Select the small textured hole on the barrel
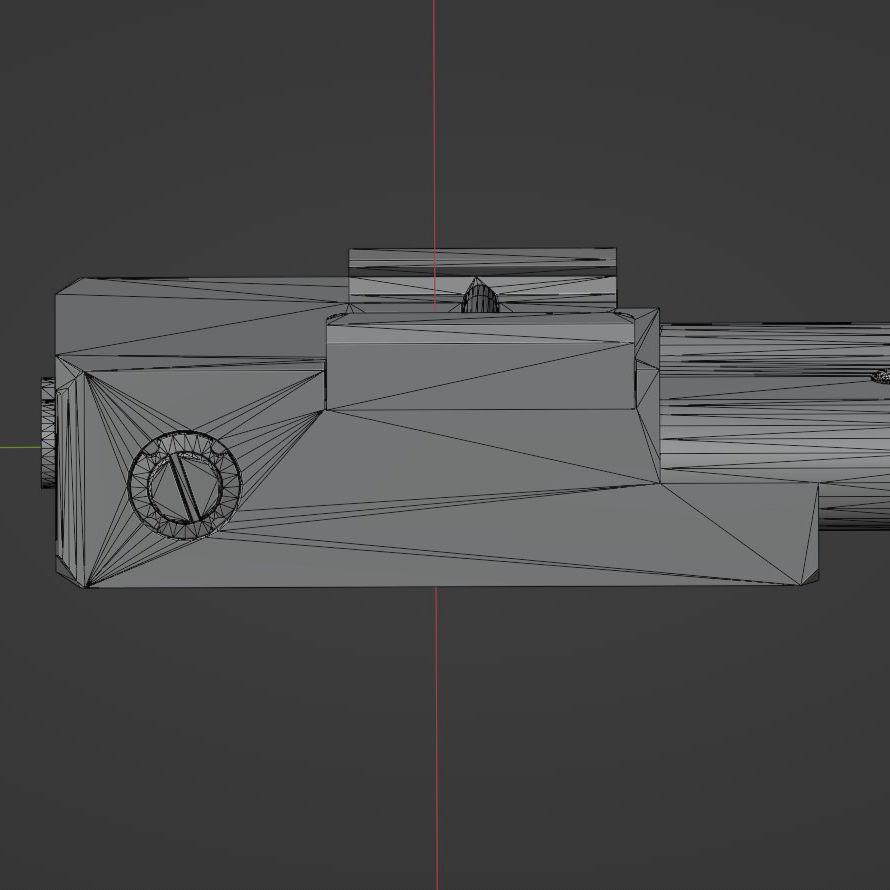This screenshot has width=890, height=890. tap(881, 376)
